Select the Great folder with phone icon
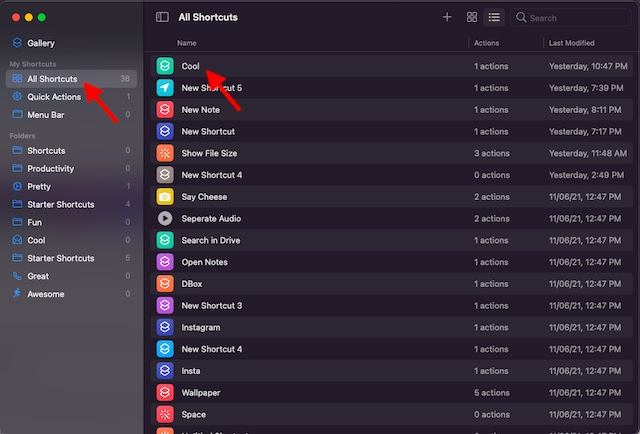 tap(40, 276)
